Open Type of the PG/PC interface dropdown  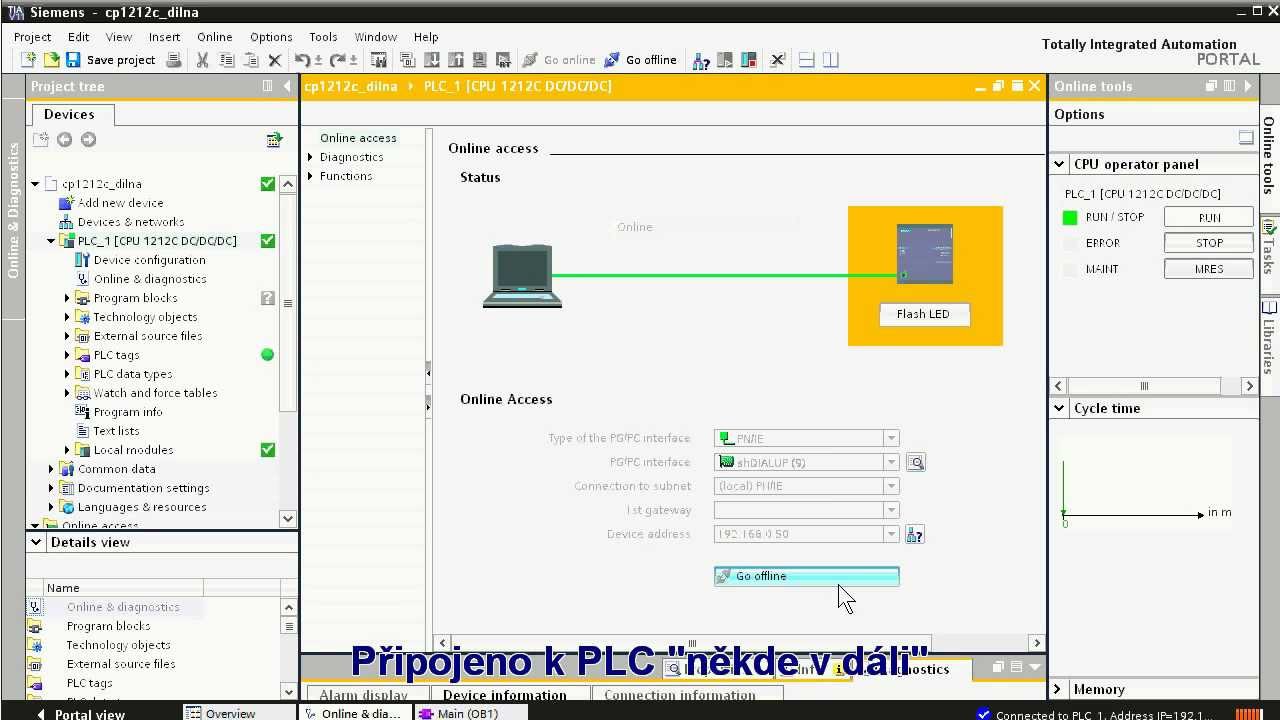(890, 438)
